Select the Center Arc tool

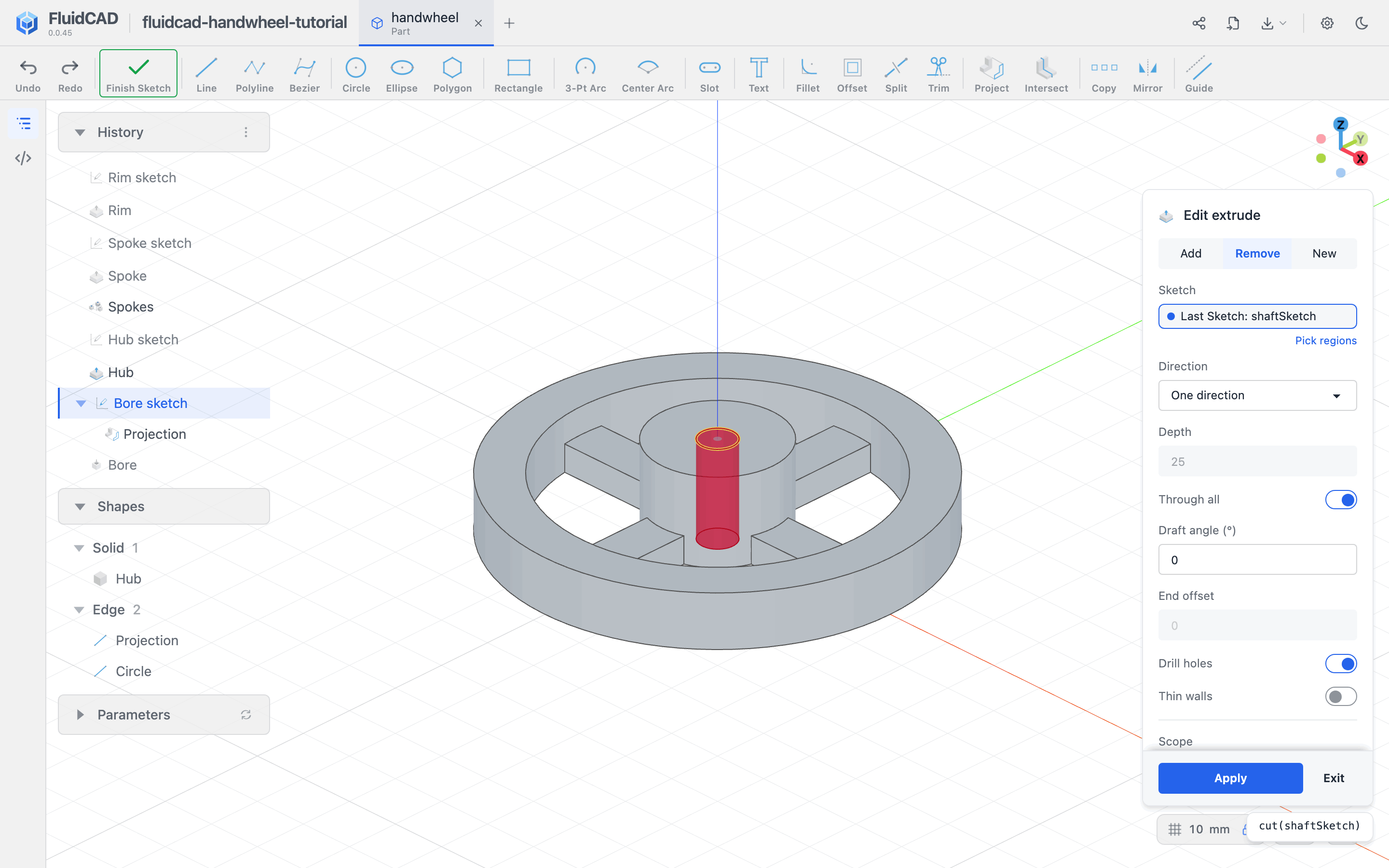pyautogui.click(x=647, y=75)
